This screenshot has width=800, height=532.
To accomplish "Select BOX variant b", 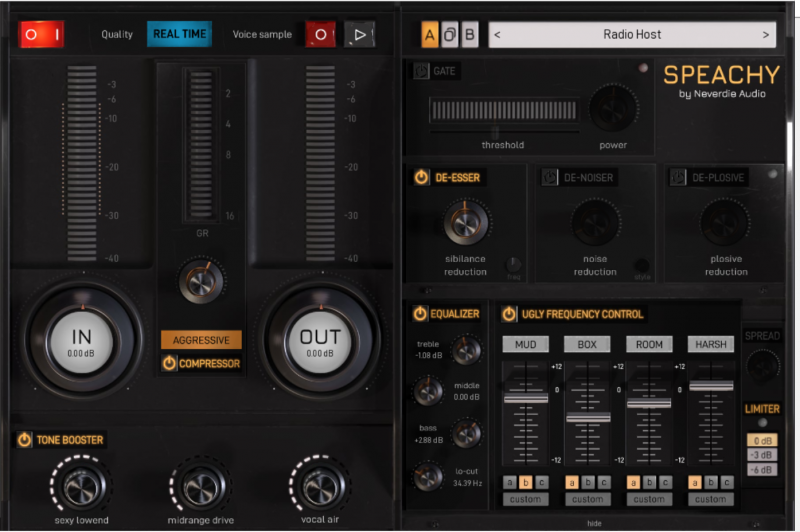I will [588, 482].
